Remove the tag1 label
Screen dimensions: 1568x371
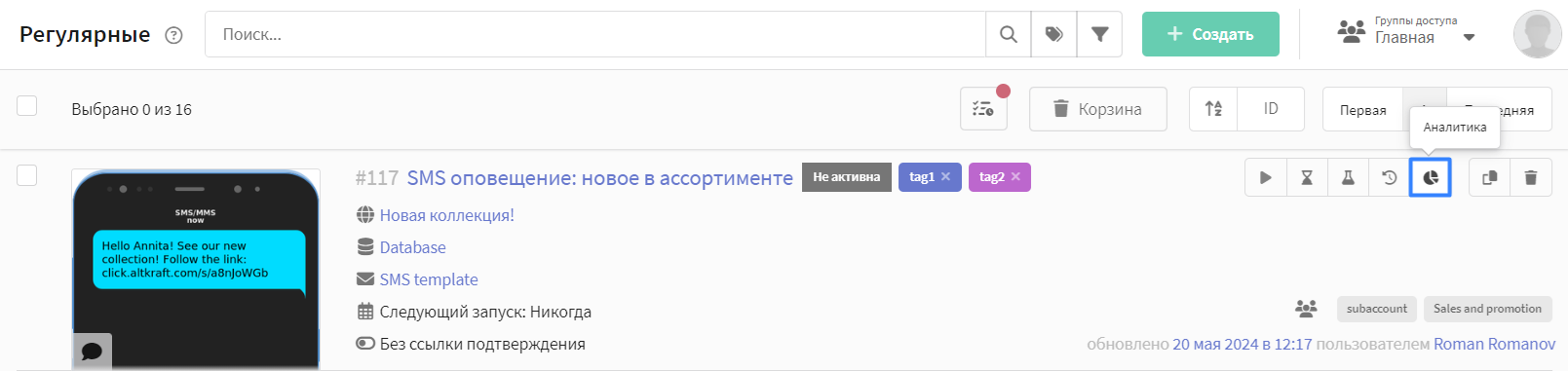(x=945, y=177)
